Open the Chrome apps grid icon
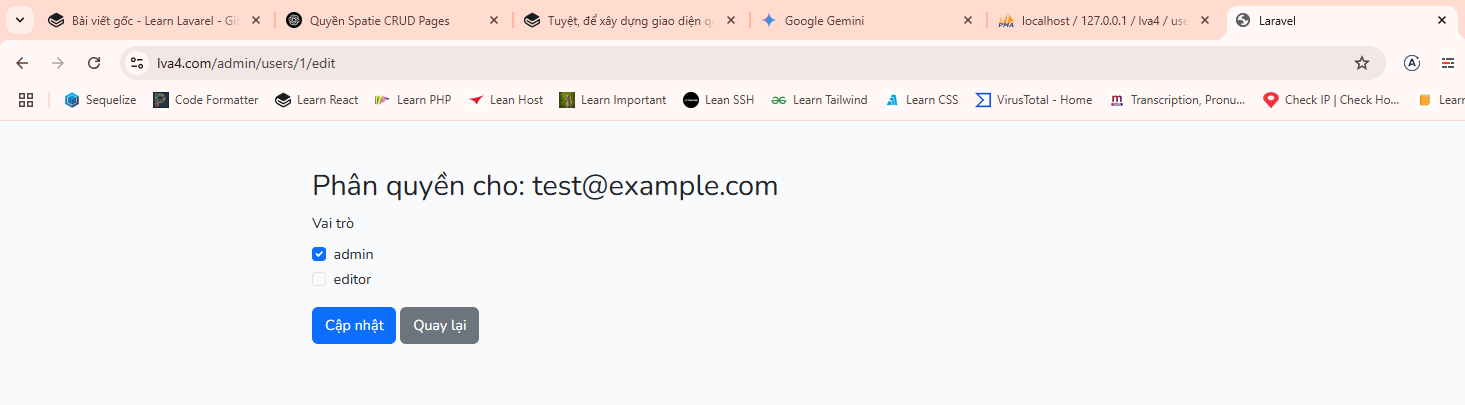The image size is (1465, 405). 26,100
